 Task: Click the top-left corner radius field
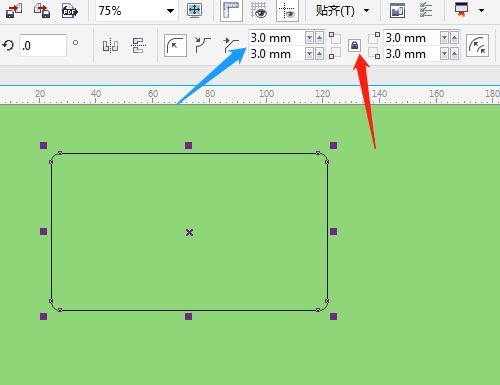[277, 38]
